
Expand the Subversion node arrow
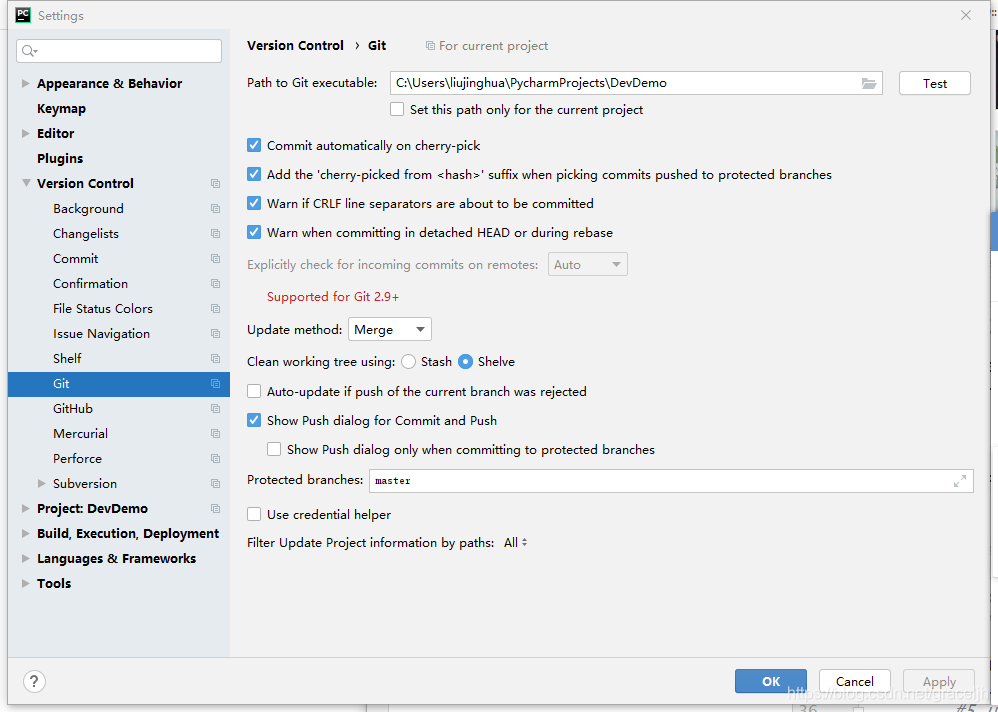point(42,484)
